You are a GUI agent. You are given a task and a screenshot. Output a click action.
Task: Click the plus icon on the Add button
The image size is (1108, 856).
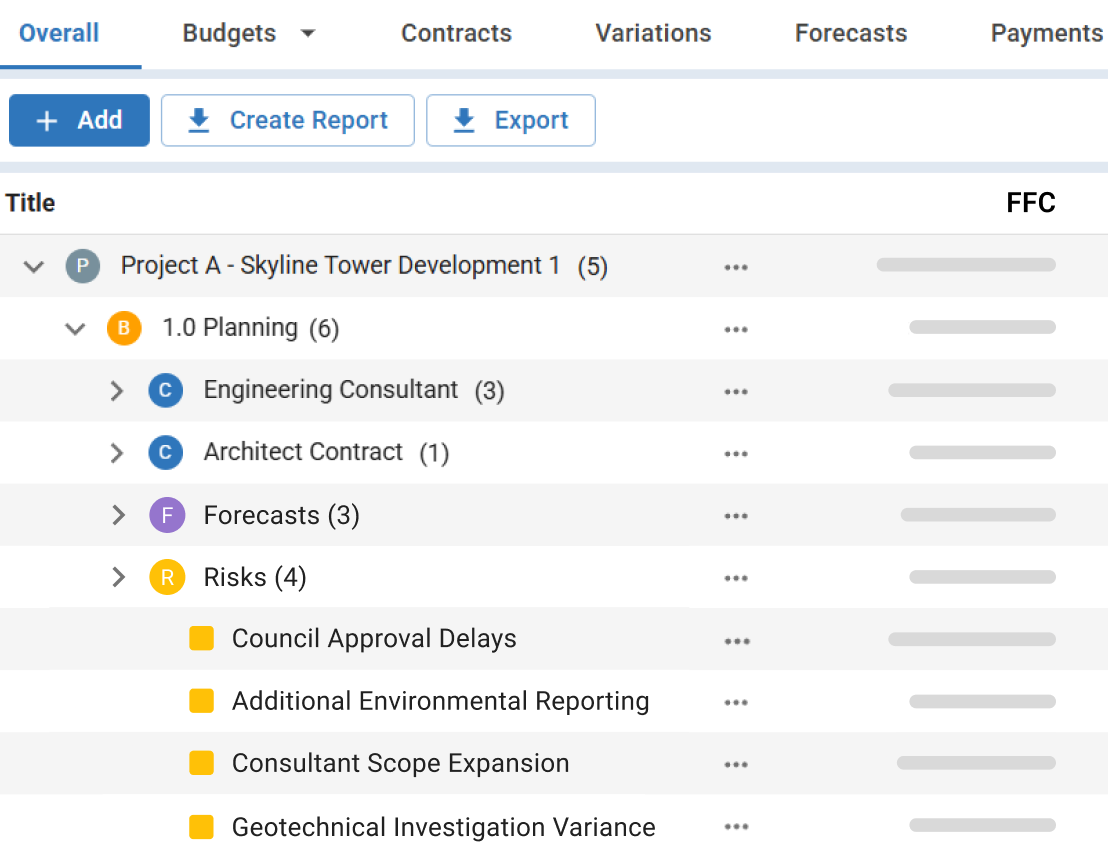pyautogui.click(x=47, y=120)
